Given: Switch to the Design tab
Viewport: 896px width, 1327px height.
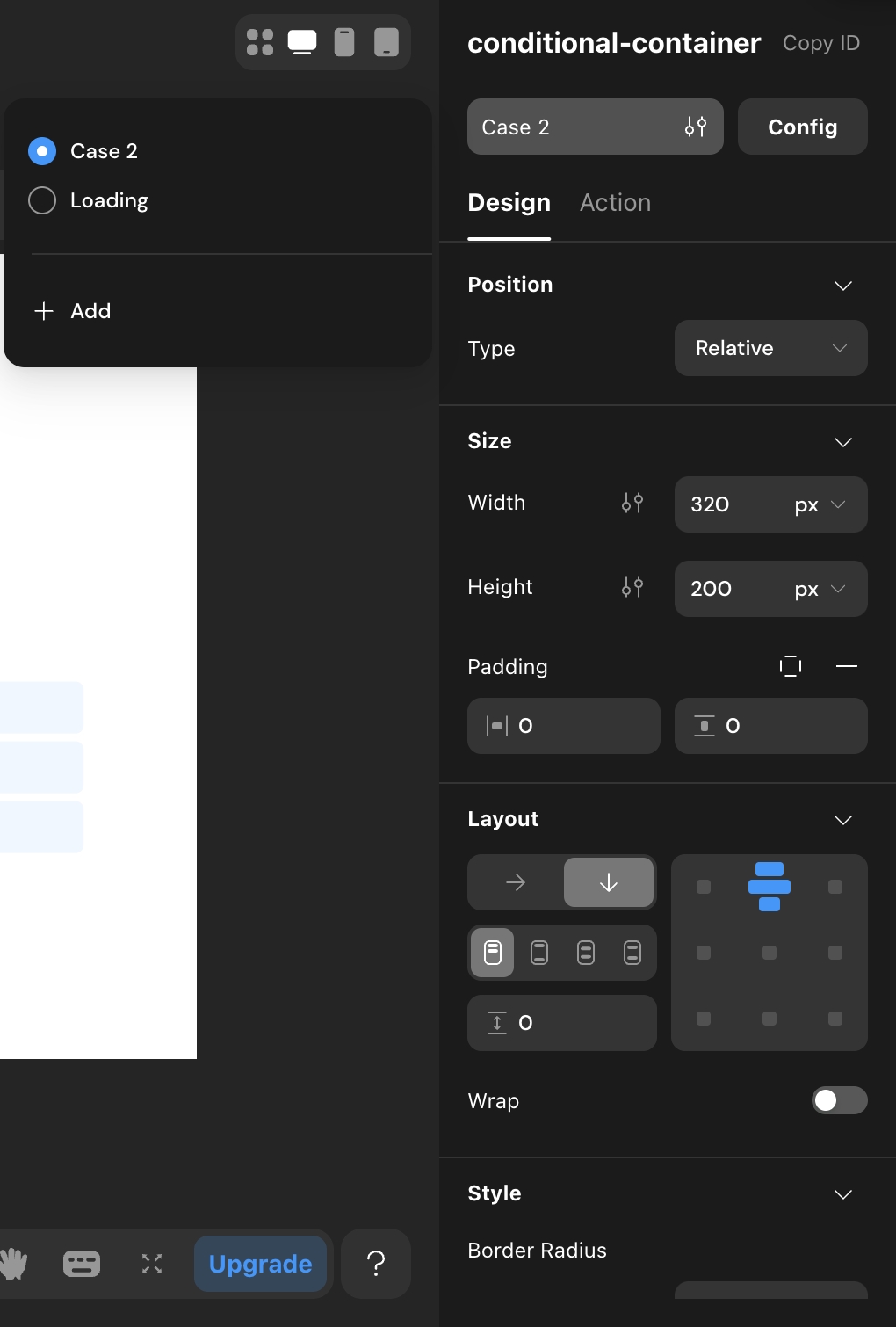Looking at the screenshot, I should click(x=509, y=203).
